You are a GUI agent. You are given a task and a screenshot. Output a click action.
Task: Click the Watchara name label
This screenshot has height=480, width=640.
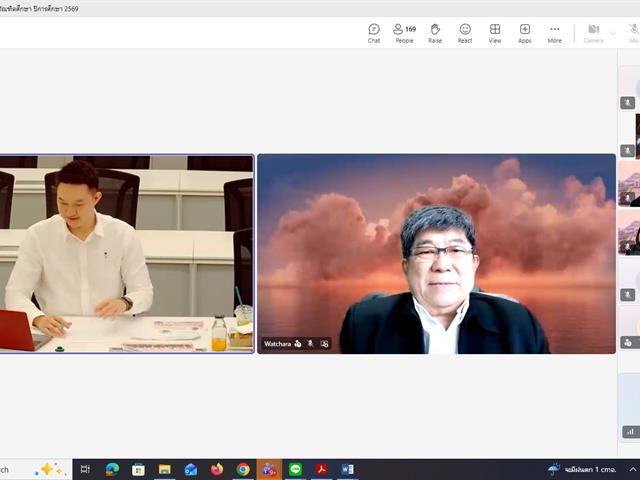(x=278, y=344)
